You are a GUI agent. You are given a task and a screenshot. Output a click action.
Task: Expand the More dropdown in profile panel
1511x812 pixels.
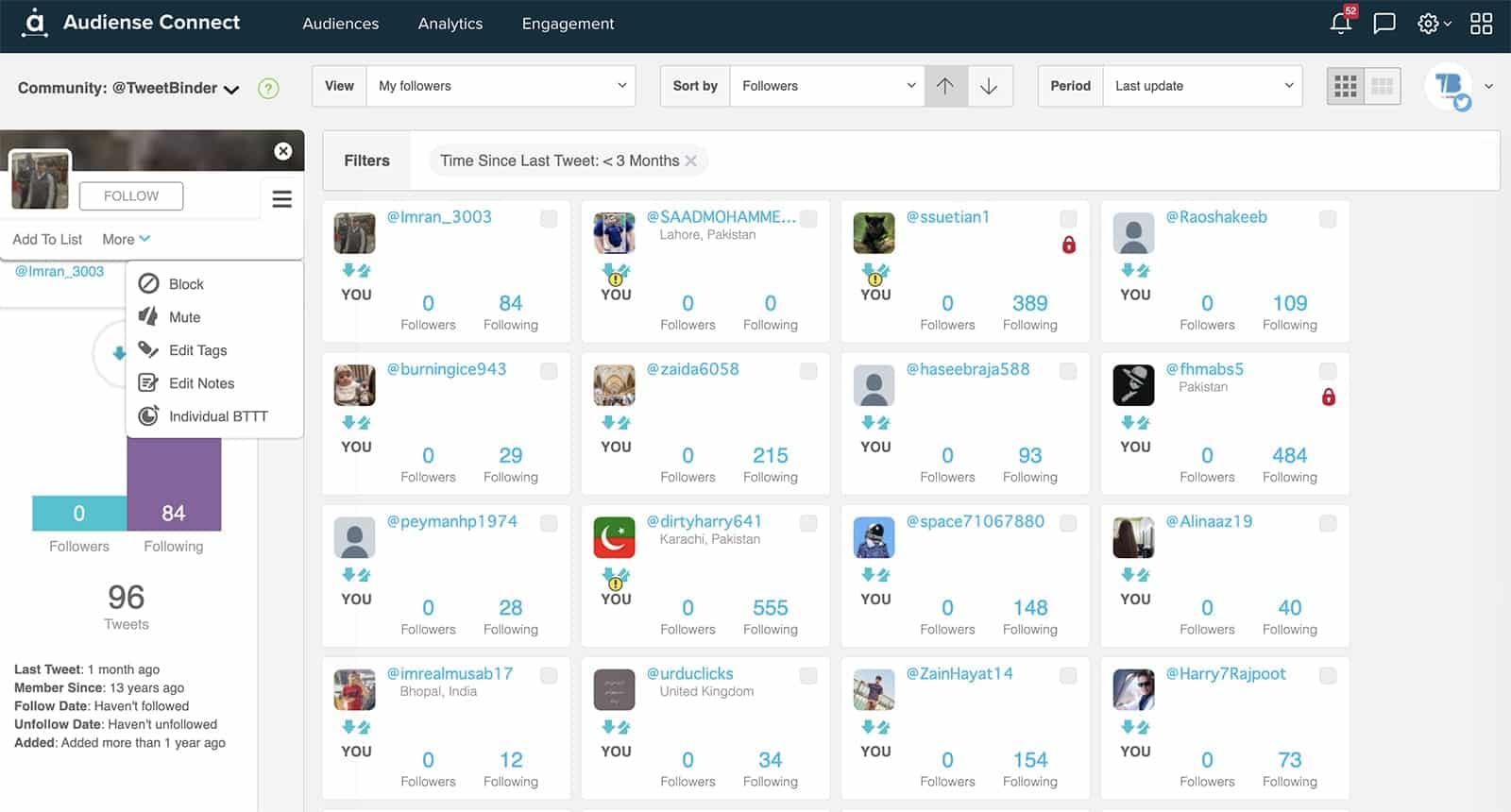126,239
